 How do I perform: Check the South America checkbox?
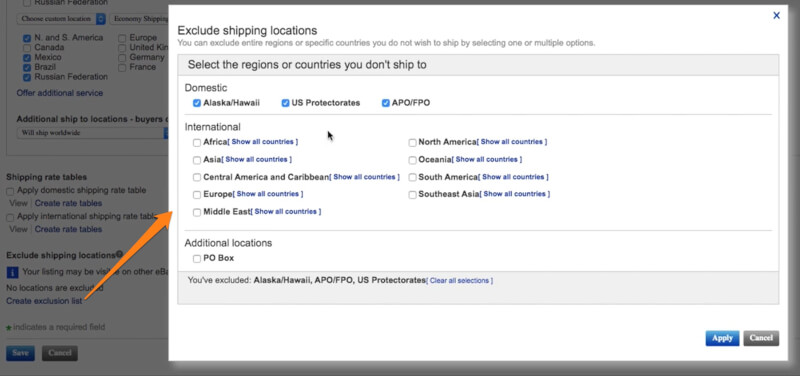coord(412,178)
